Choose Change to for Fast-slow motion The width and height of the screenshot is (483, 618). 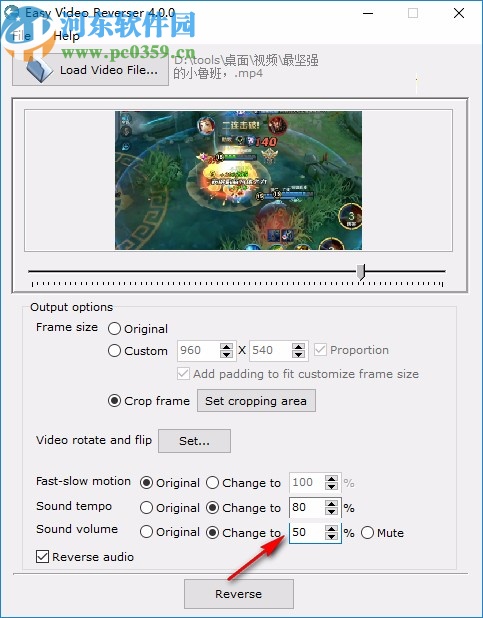pyautogui.click(x=243, y=483)
